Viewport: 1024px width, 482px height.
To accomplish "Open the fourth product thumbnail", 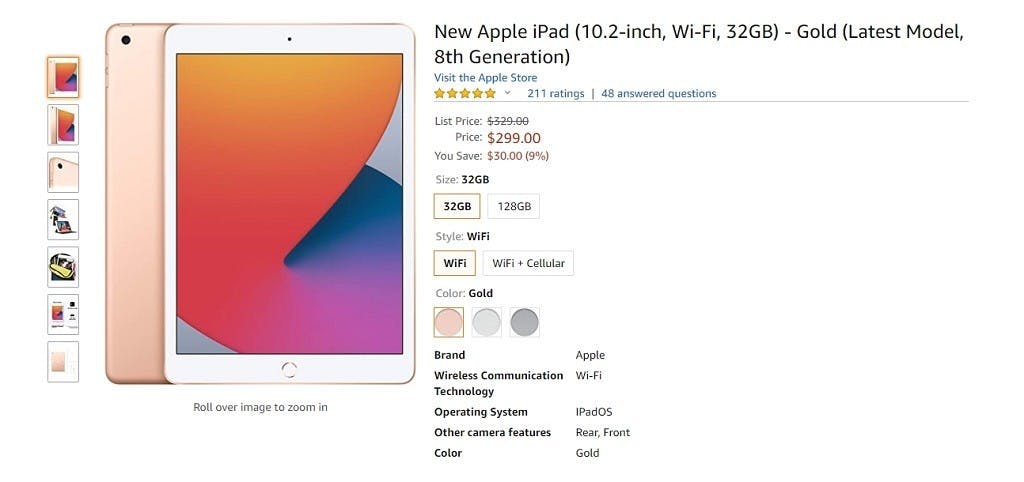I will click(x=63, y=219).
